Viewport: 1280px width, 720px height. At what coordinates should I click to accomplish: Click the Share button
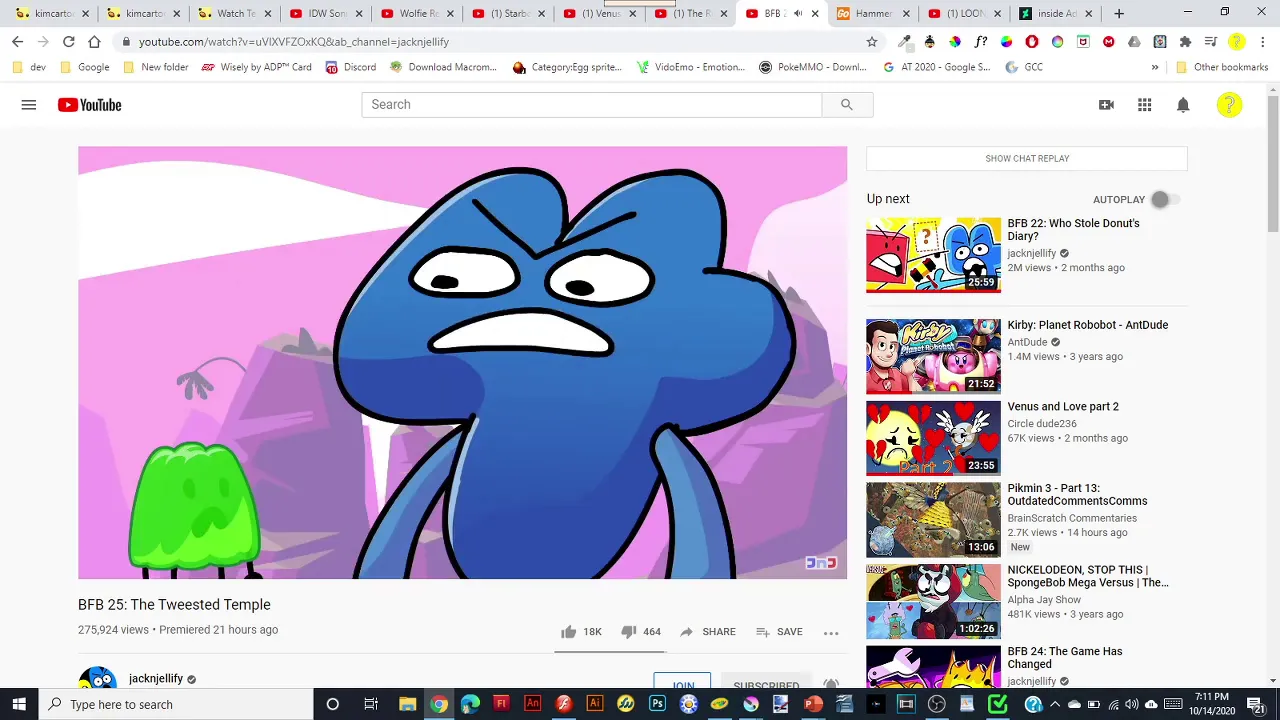pos(707,632)
